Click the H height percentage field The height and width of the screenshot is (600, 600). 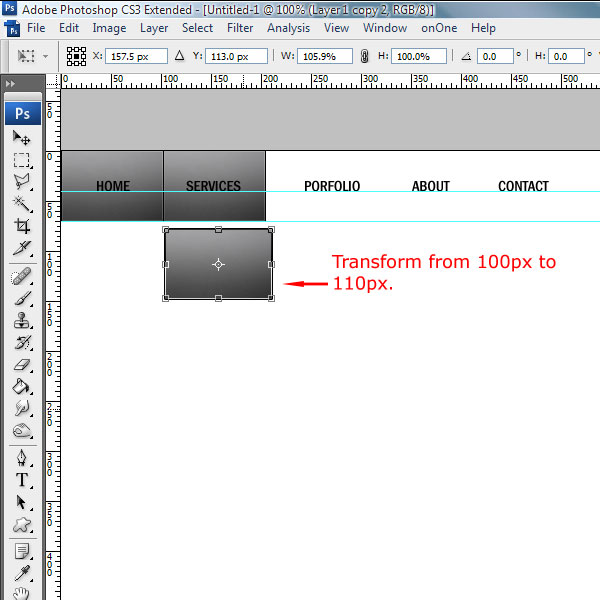click(x=419, y=56)
